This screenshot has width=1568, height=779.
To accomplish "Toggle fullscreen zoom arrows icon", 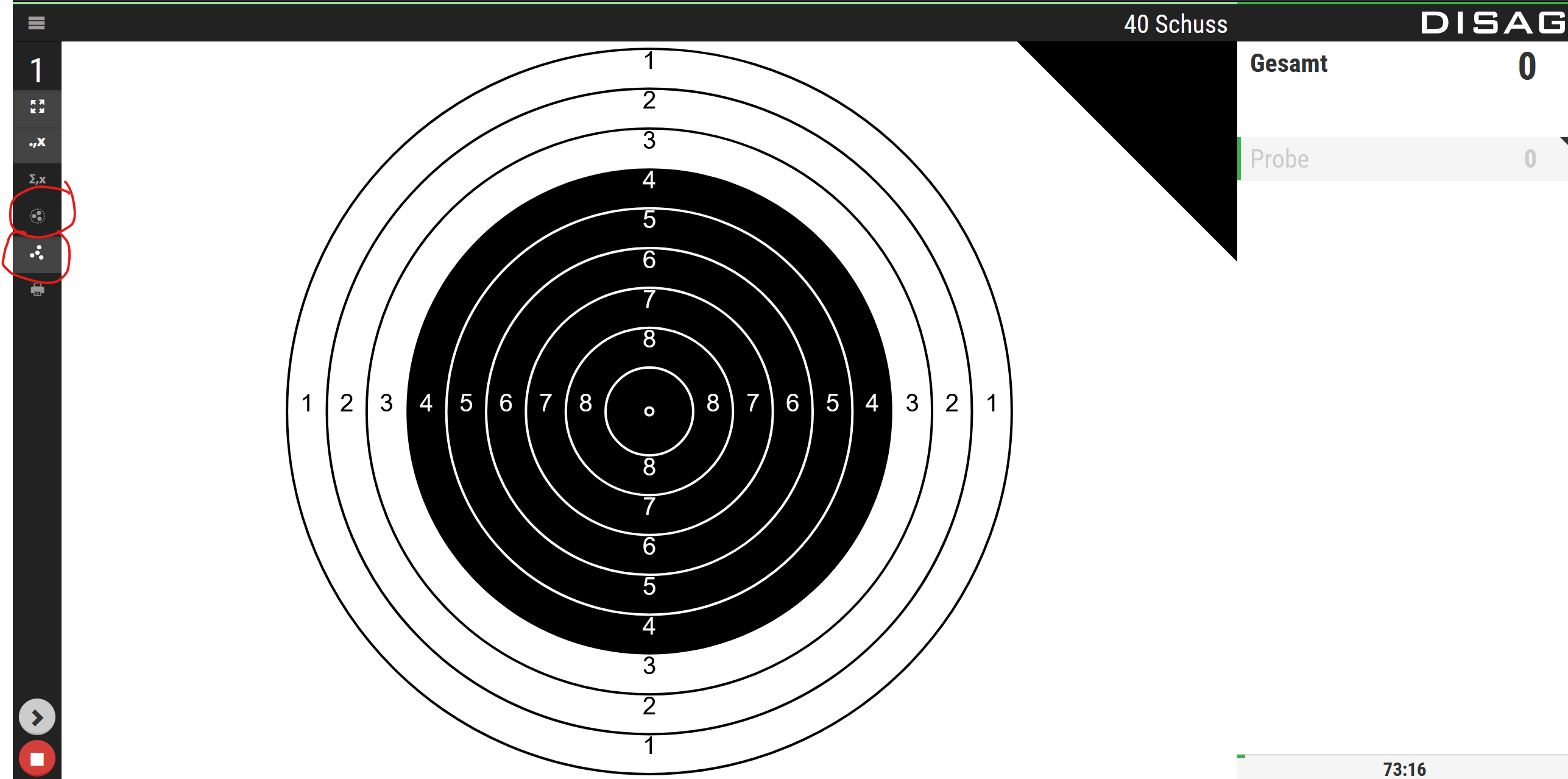I will 37,107.
